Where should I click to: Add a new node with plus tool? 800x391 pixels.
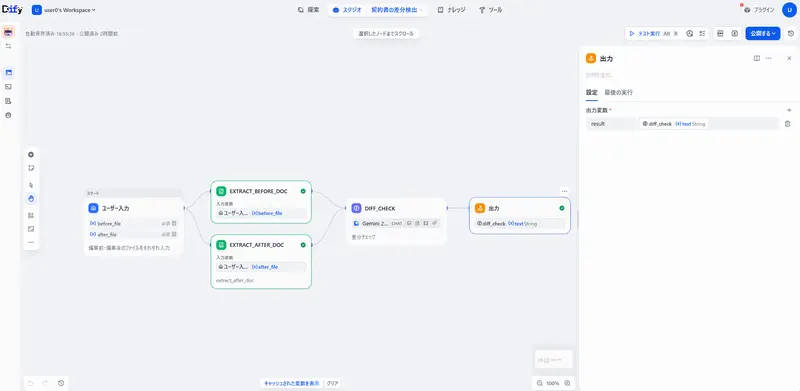31,154
